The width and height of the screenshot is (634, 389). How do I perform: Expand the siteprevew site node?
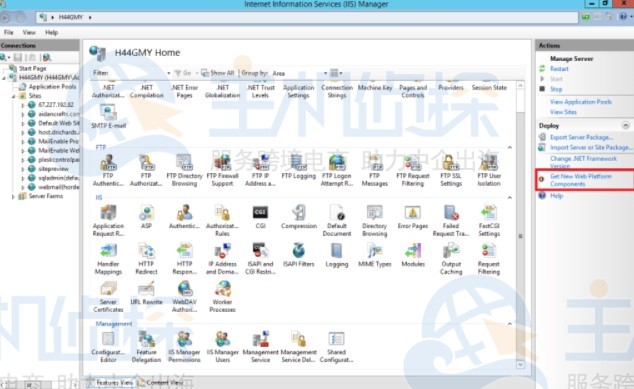[x=23, y=169]
